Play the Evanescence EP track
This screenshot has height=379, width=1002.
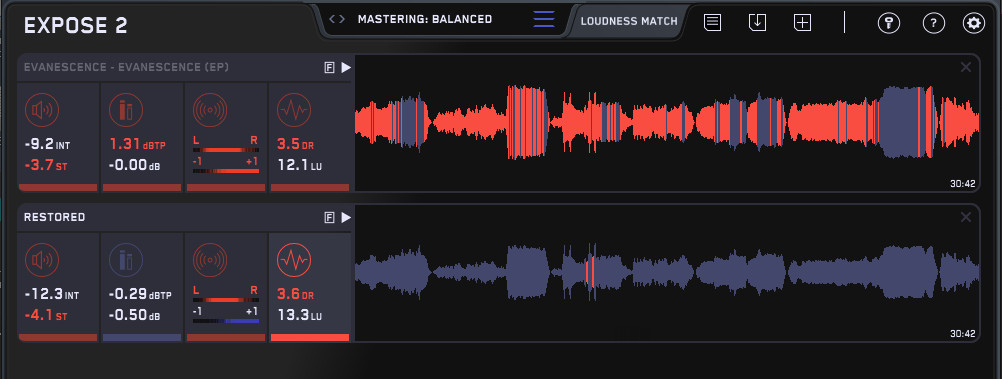346,68
